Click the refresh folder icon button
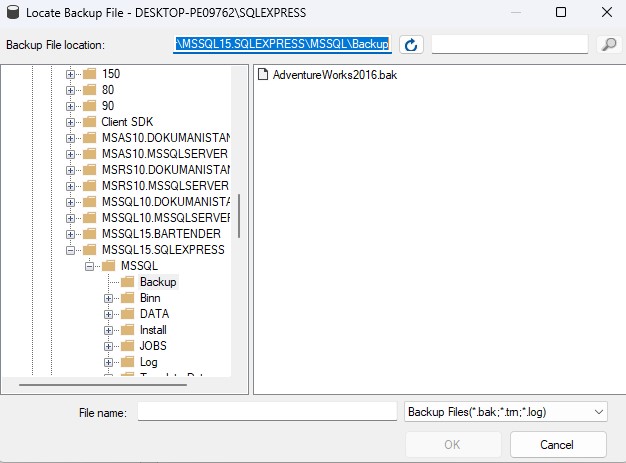Viewport: 626px width, 463px height. [411, 45]
